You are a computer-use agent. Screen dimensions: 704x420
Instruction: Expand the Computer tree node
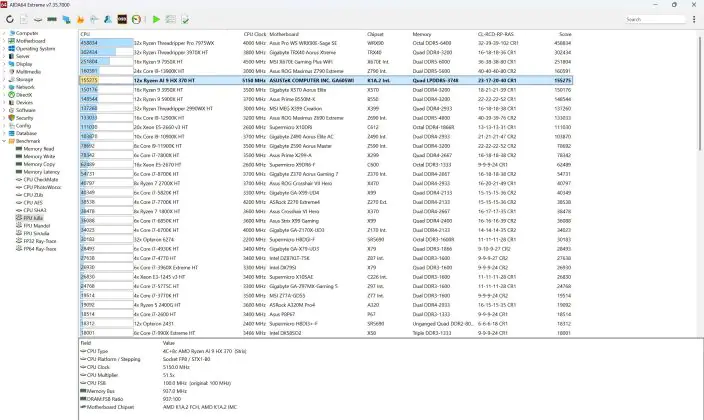[x=4, y=33]
